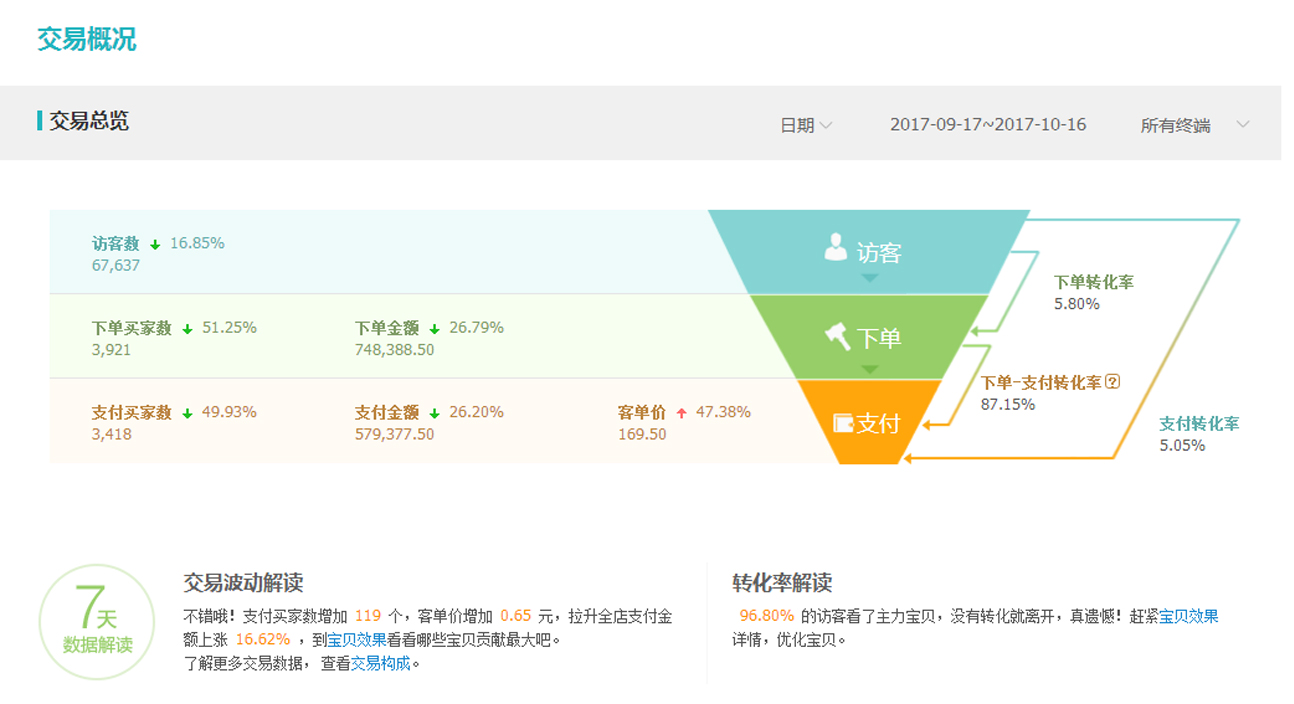Click the down arrow beside 下单金额
The image size is (1294, 704).
click(434, 329)
